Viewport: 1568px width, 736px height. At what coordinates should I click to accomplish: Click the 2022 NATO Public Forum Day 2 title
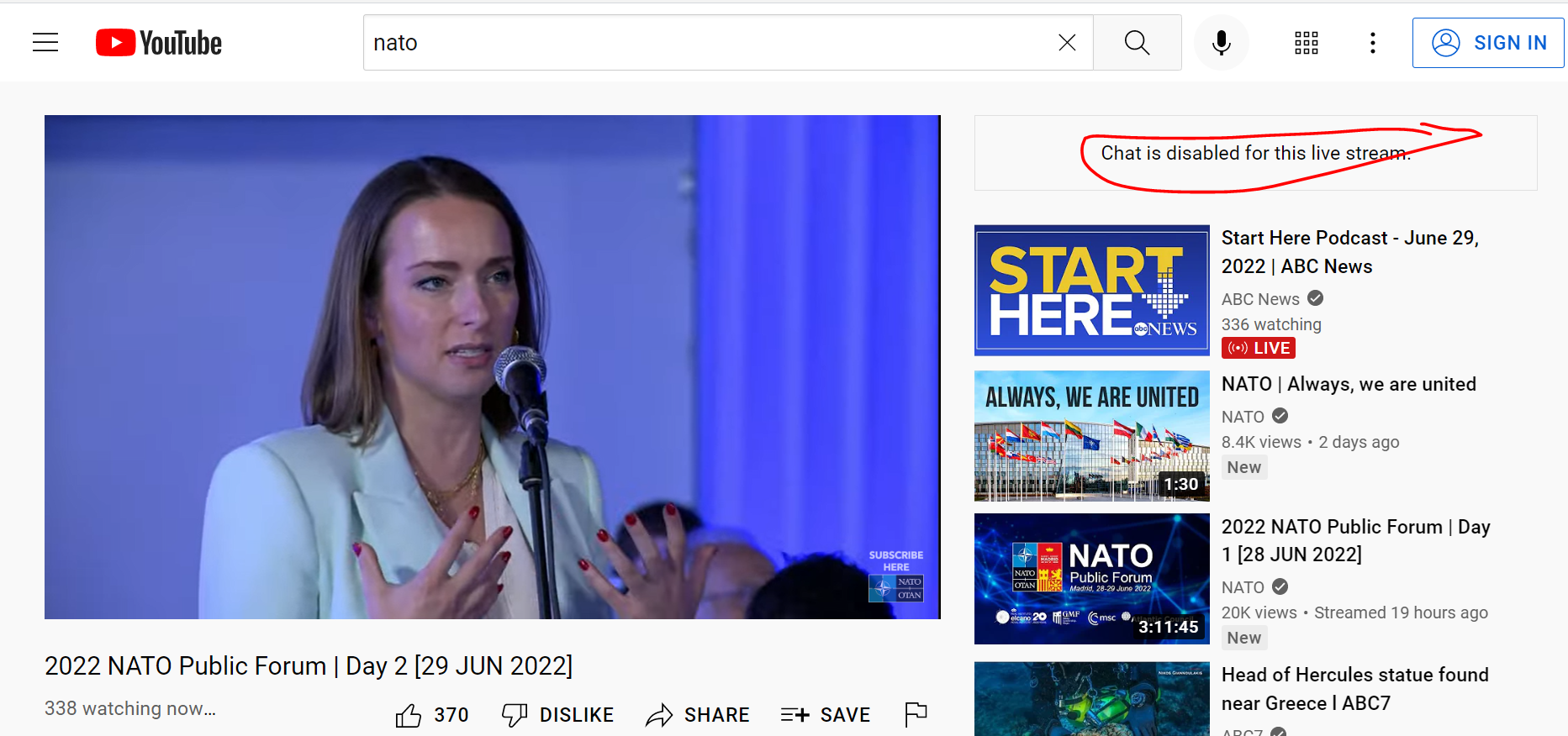tap(309, 665)
